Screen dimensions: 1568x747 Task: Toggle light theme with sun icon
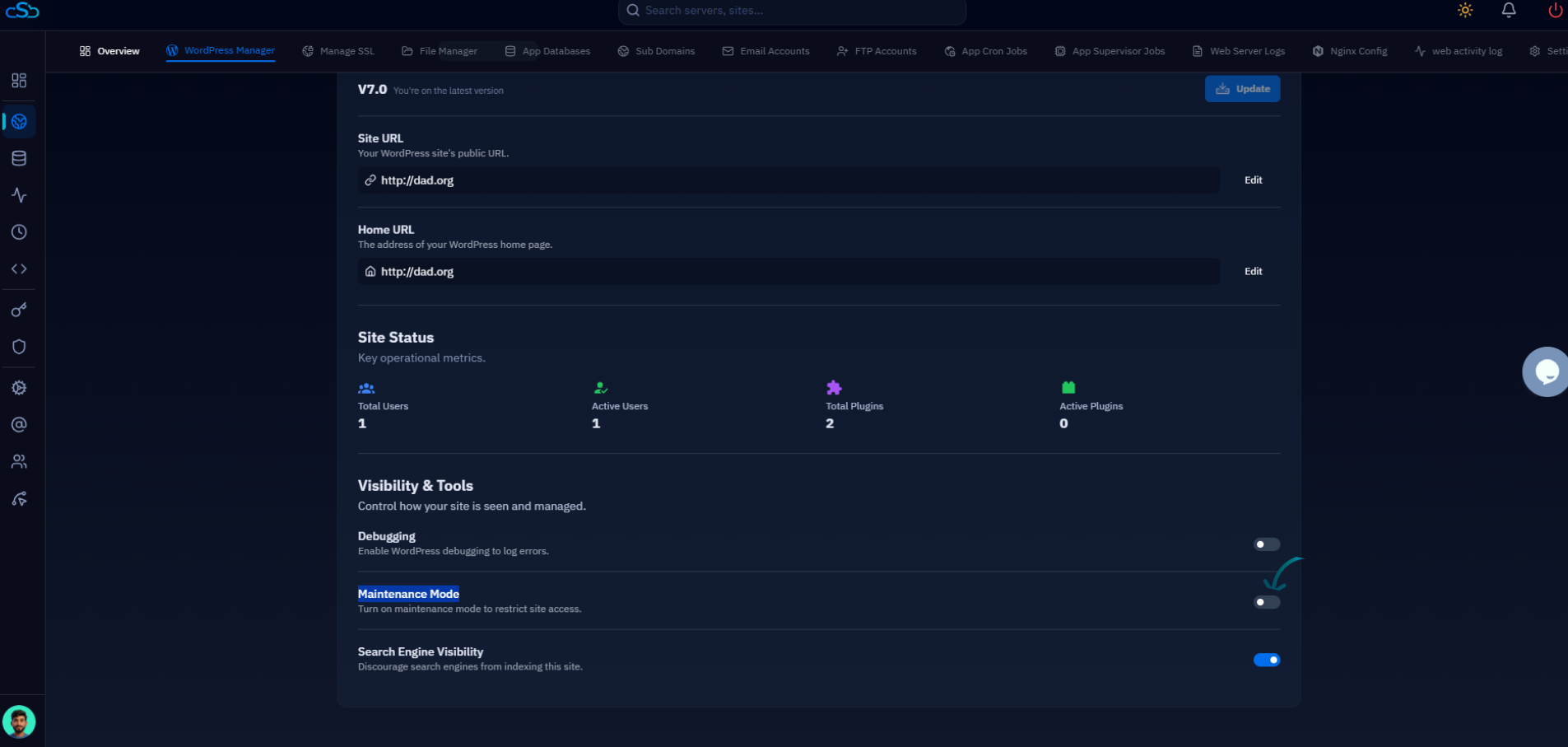(1465, 11)
